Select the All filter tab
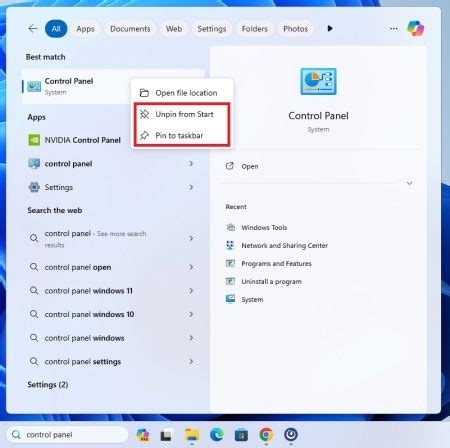450x448 pixels. [x=56, y=29]
